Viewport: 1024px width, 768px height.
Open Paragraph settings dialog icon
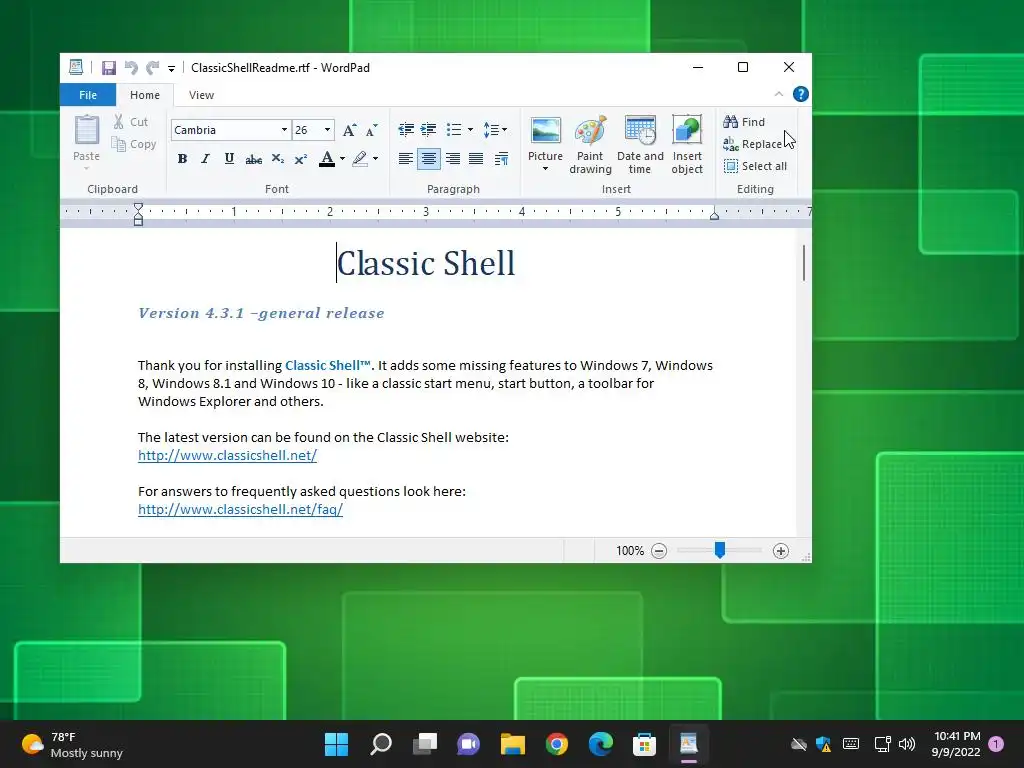tap(501, 159)
